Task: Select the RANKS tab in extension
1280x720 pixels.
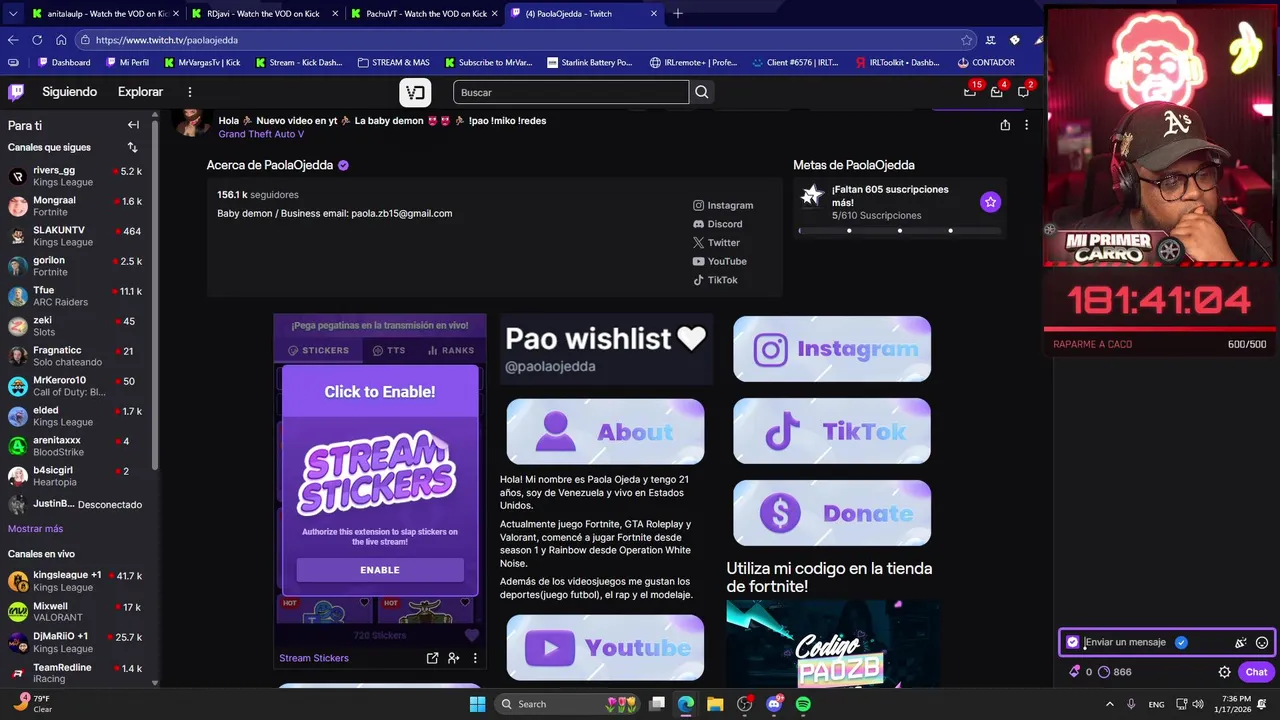Action: [x=451, y=351]
